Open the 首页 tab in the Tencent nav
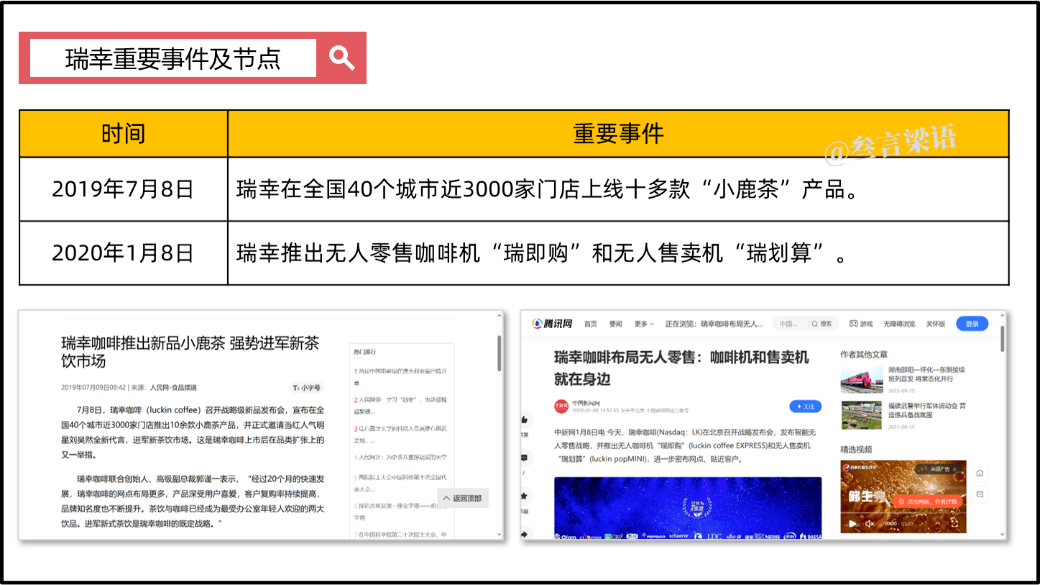The image size is (1040, 585). [591, 324]
